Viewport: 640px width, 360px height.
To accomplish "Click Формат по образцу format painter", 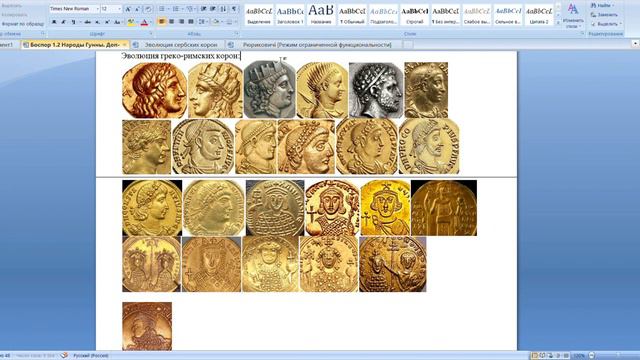I will 21,24.
